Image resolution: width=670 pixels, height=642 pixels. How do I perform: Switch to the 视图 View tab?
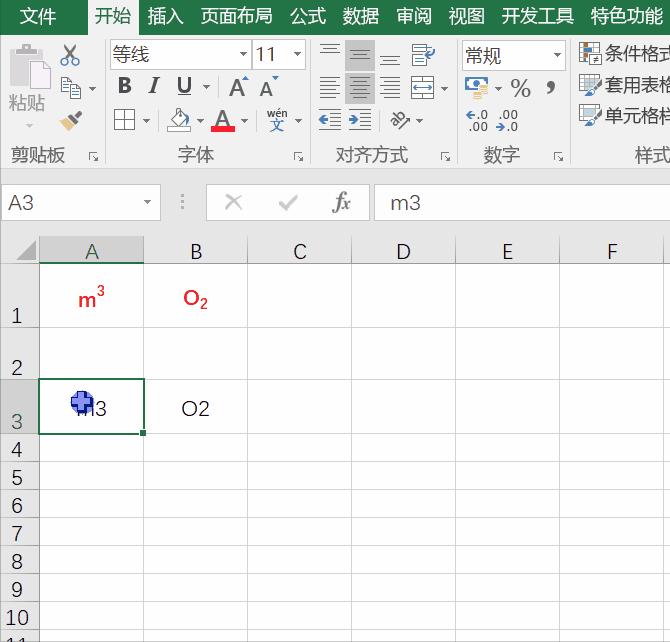tap(467, 16)
